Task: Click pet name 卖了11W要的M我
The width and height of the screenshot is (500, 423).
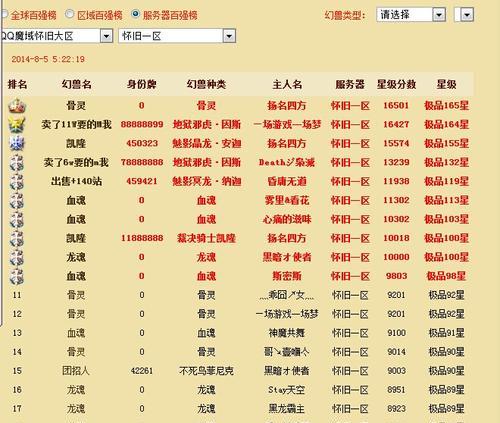Action: click(76, 125)
